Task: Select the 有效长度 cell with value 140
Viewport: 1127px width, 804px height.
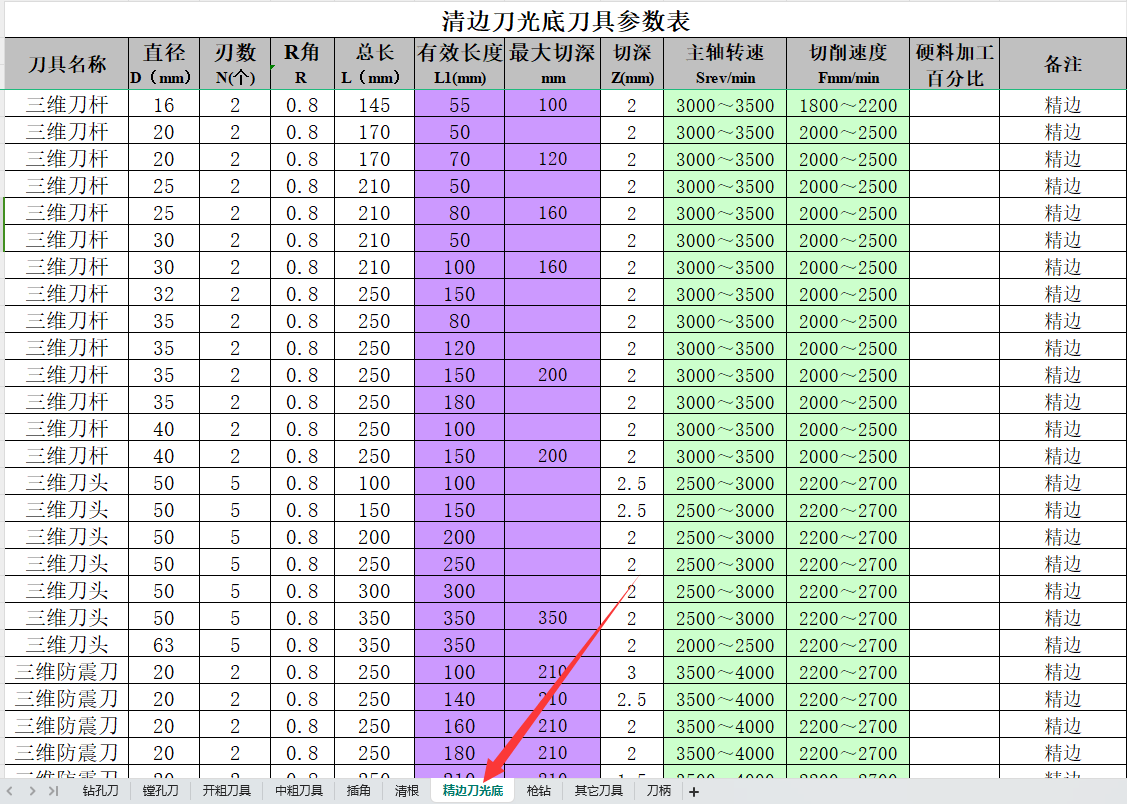Action: coord(460,698)
